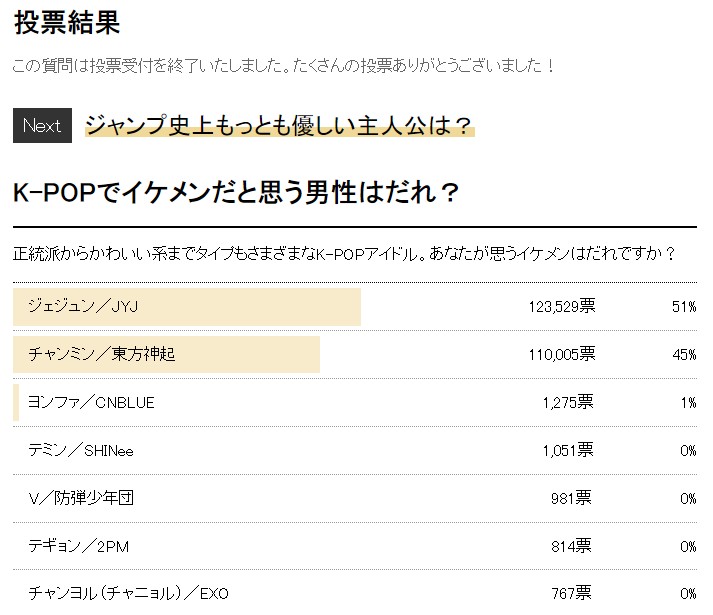
Task: Click the 51% percentage value
Action: point(684,307)
